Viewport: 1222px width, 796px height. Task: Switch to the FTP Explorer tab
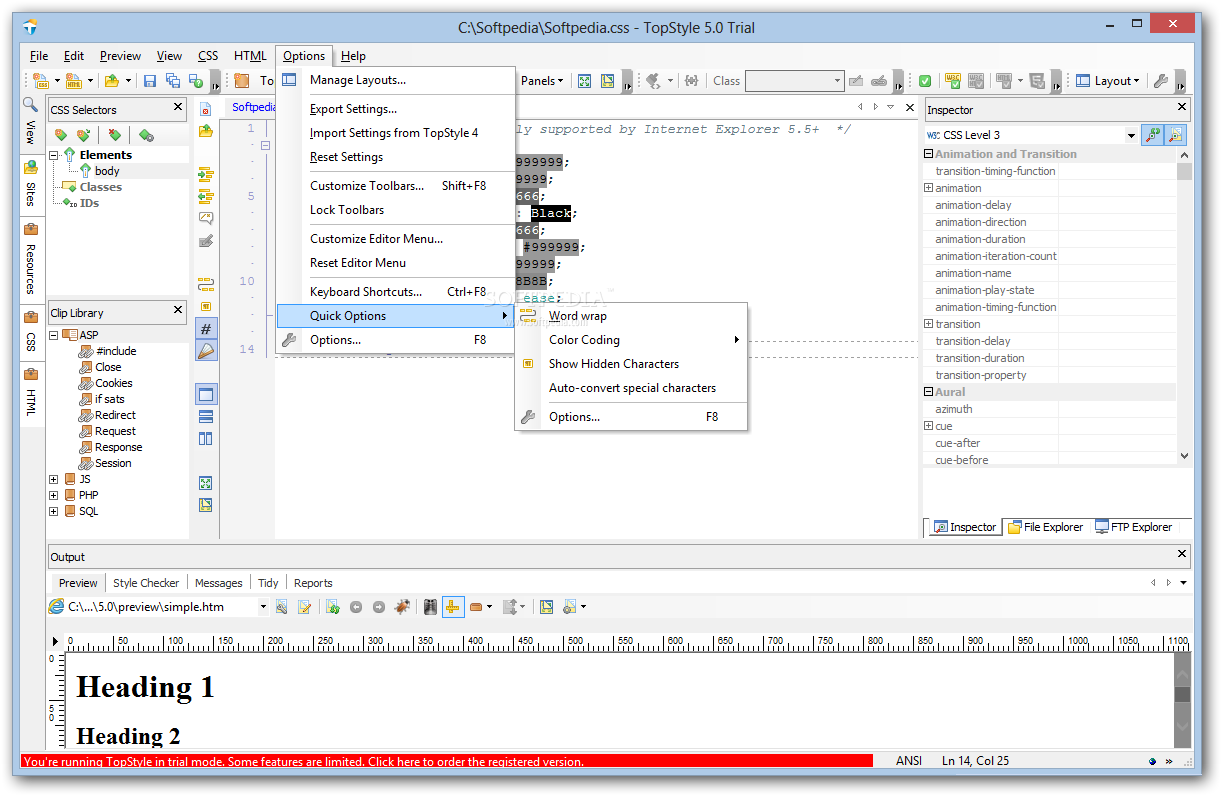[1133, 527]
